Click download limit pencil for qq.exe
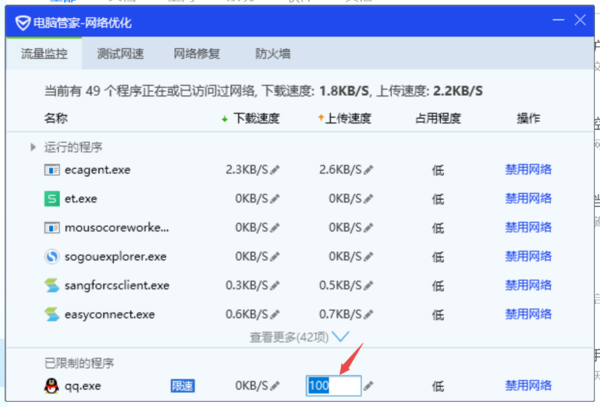The width and height of the screenshot is (600, 407). point(275,385)
